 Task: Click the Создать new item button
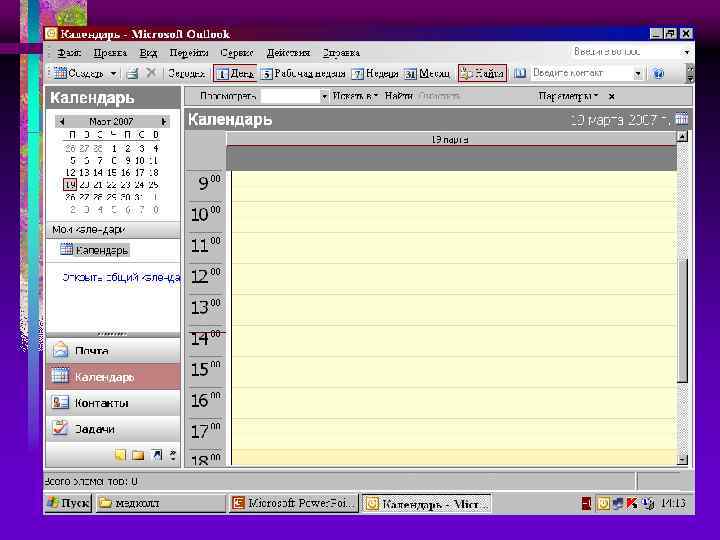coord(79,73)
